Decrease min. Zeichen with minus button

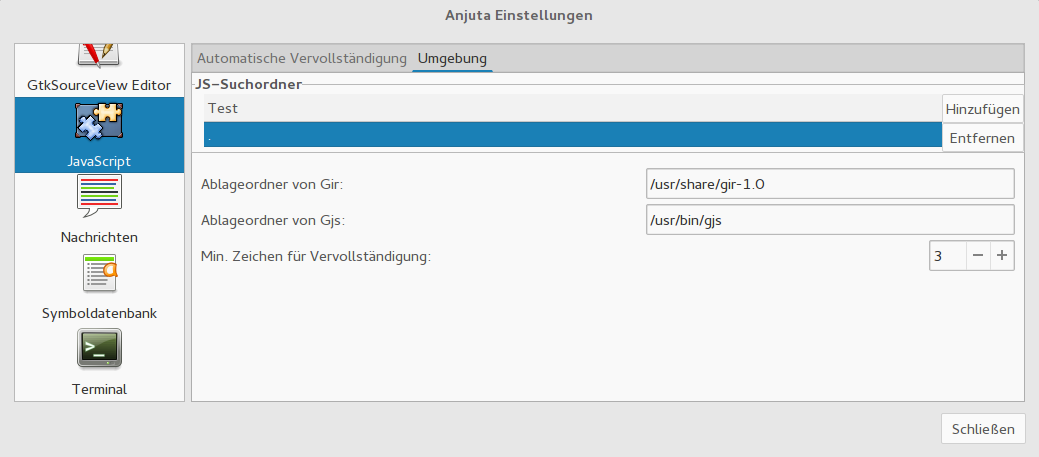point(978,256)
